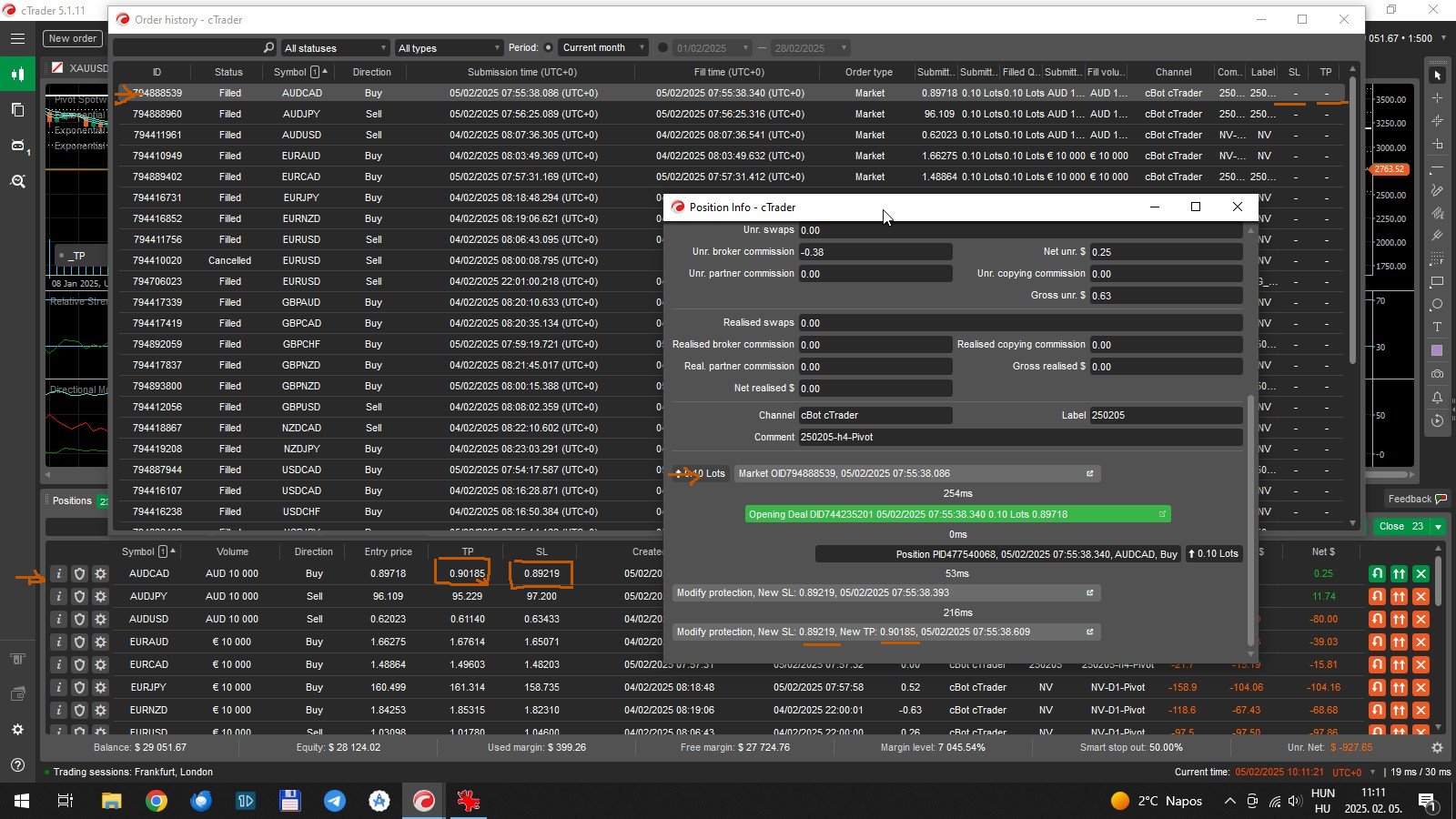Select the Fibonacci dotted-grid tool
1456x819 pixels.
[1437, 259]
